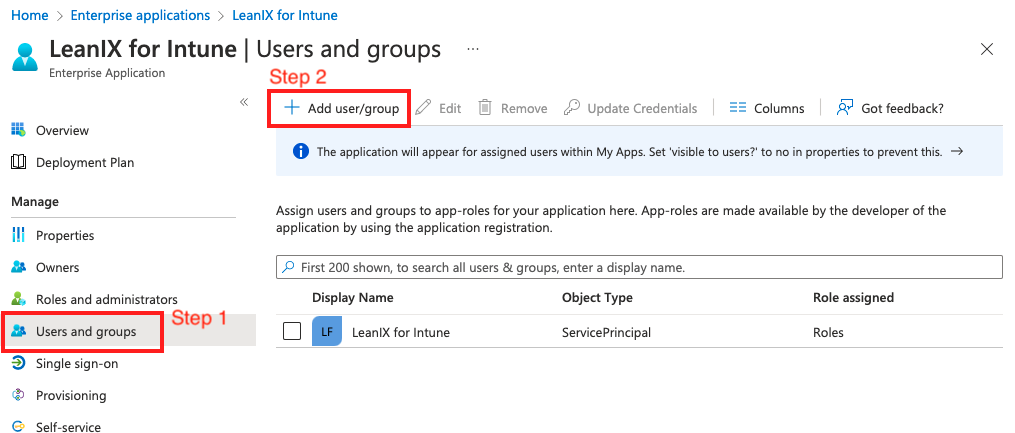This screenshot has width=1015, height=433.
Task: Close the Users and groups blade
Action: coord(987,49)
